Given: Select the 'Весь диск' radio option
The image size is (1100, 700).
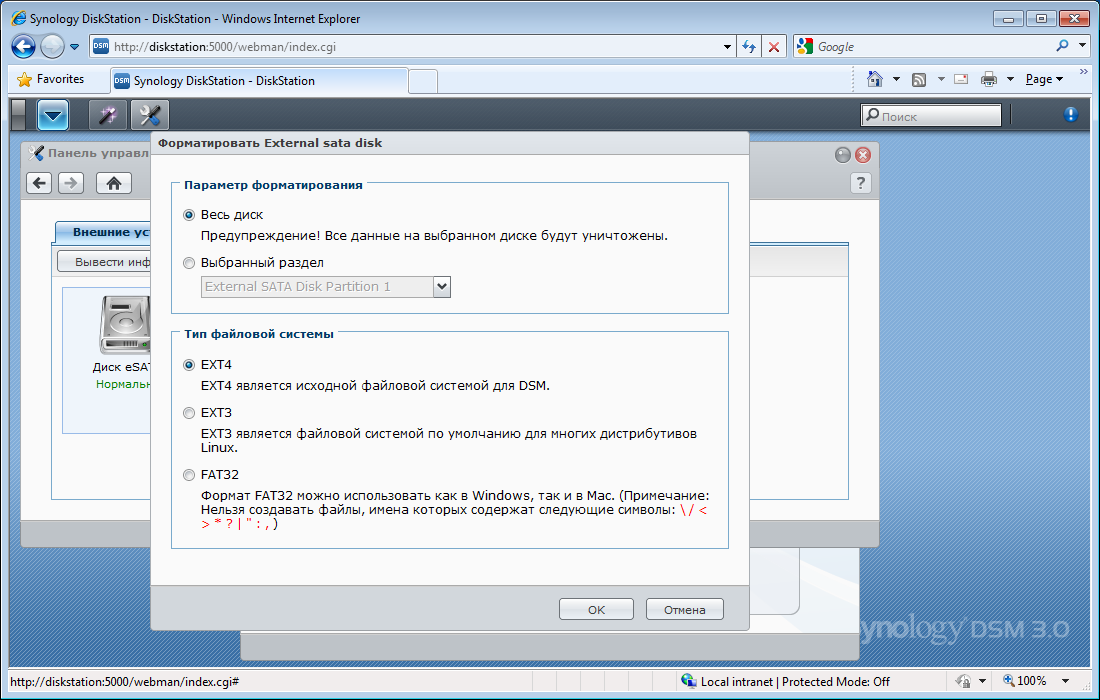Looking at the screenshot, I should pos(189,215).
